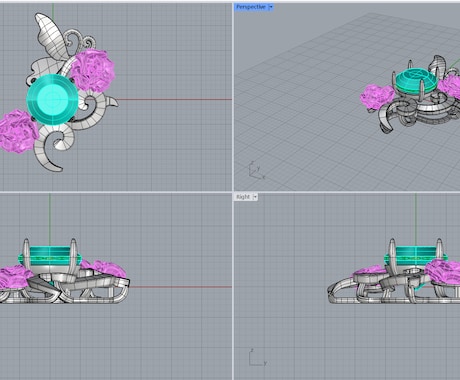Open the Perspective viewport dropdown arrow

point(271,7)
